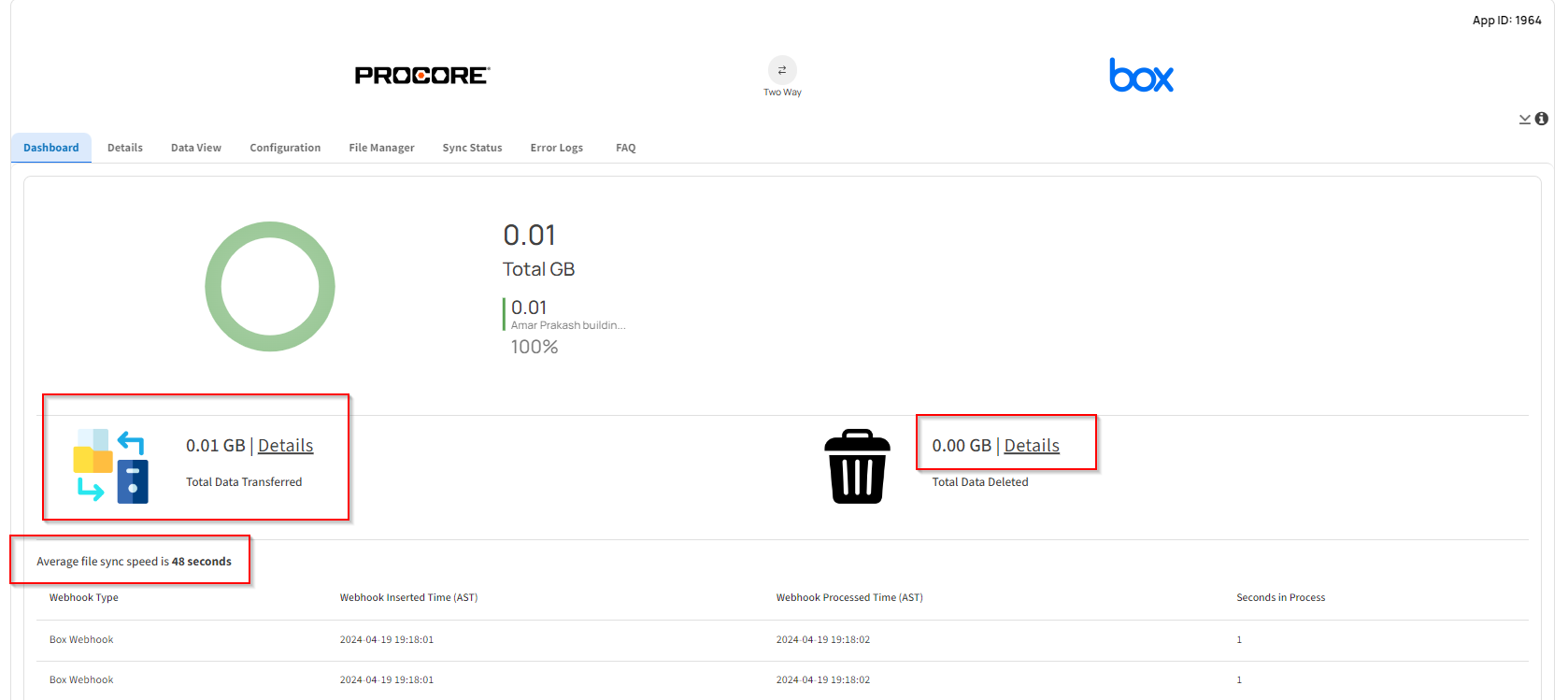Click the Average file sync speed text

point(134,562)
